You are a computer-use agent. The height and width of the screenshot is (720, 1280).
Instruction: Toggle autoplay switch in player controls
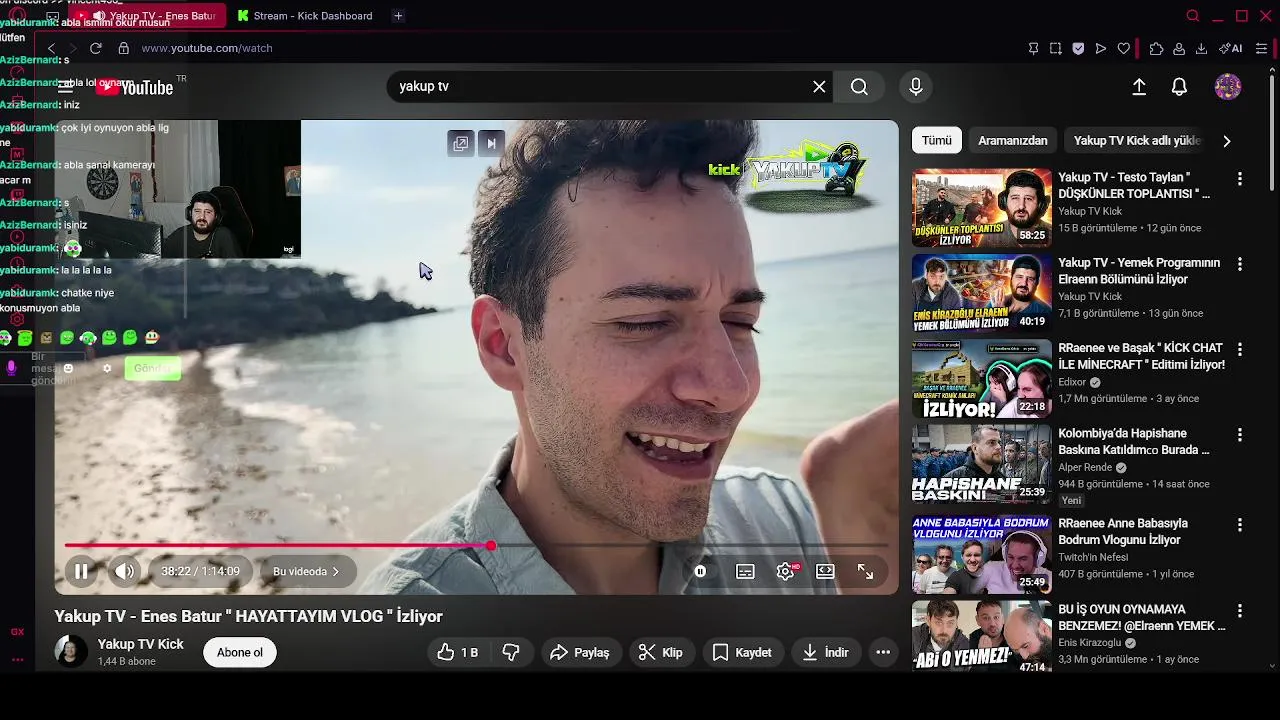pos(700,572)
